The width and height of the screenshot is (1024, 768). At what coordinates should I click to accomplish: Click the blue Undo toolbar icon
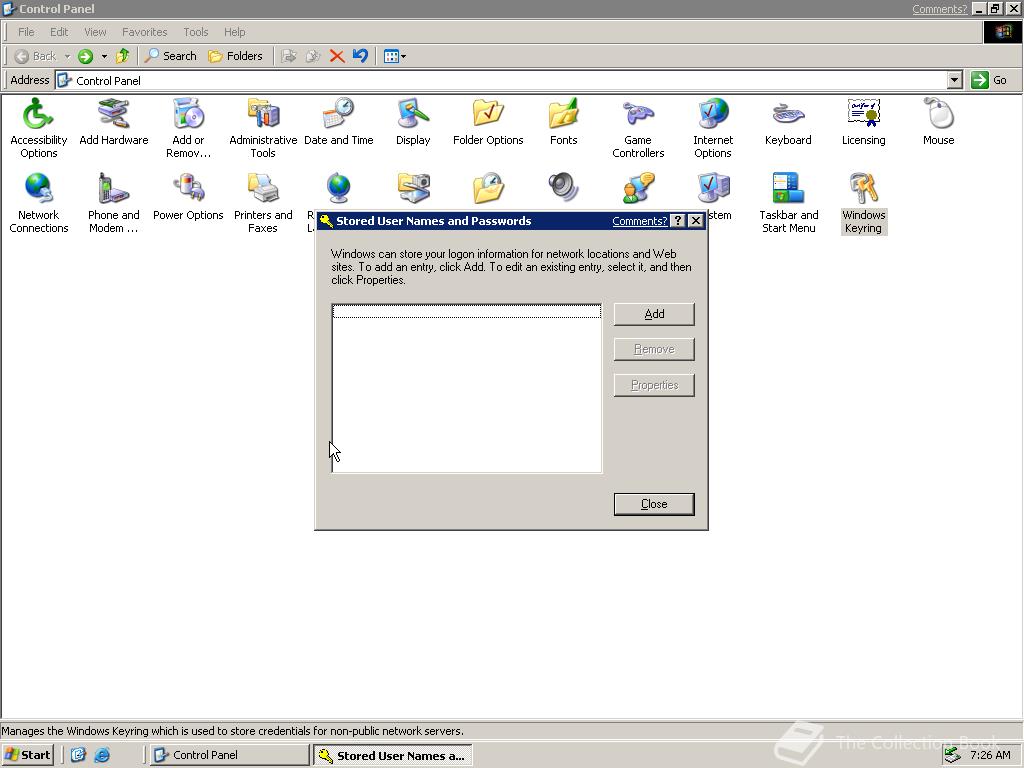coord(360,56)
